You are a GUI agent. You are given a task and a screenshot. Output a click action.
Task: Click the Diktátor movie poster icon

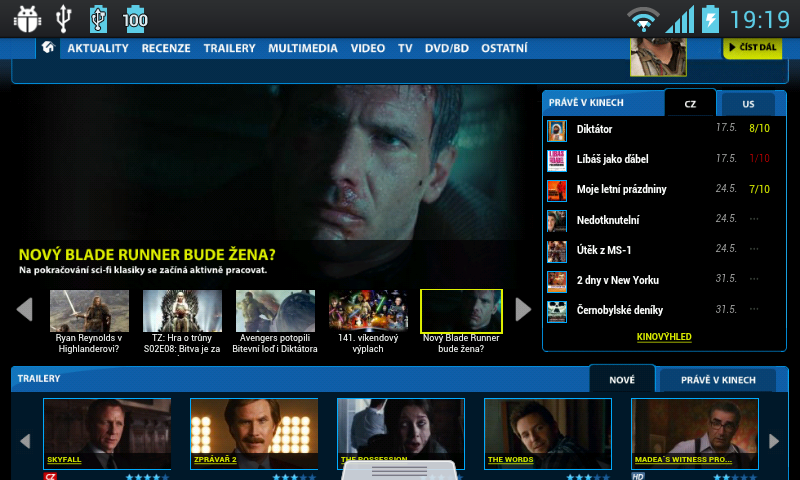[x=557, y=130]
